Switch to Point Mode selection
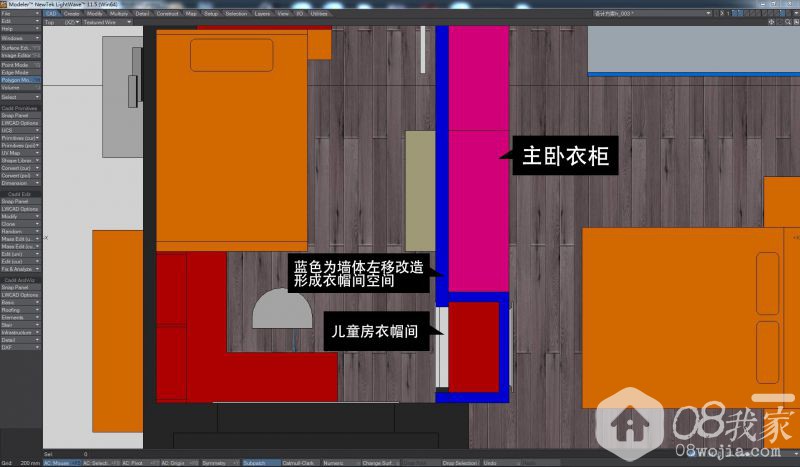 [20, 64]
